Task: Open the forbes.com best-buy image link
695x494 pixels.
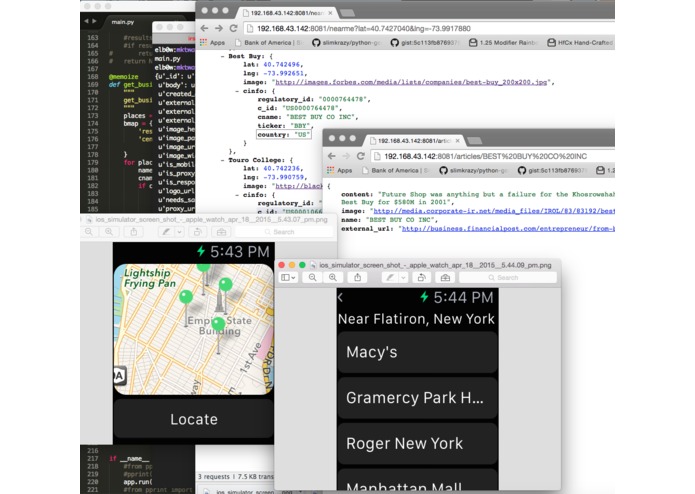Action: pyautogui.click(x=411, y=82)
